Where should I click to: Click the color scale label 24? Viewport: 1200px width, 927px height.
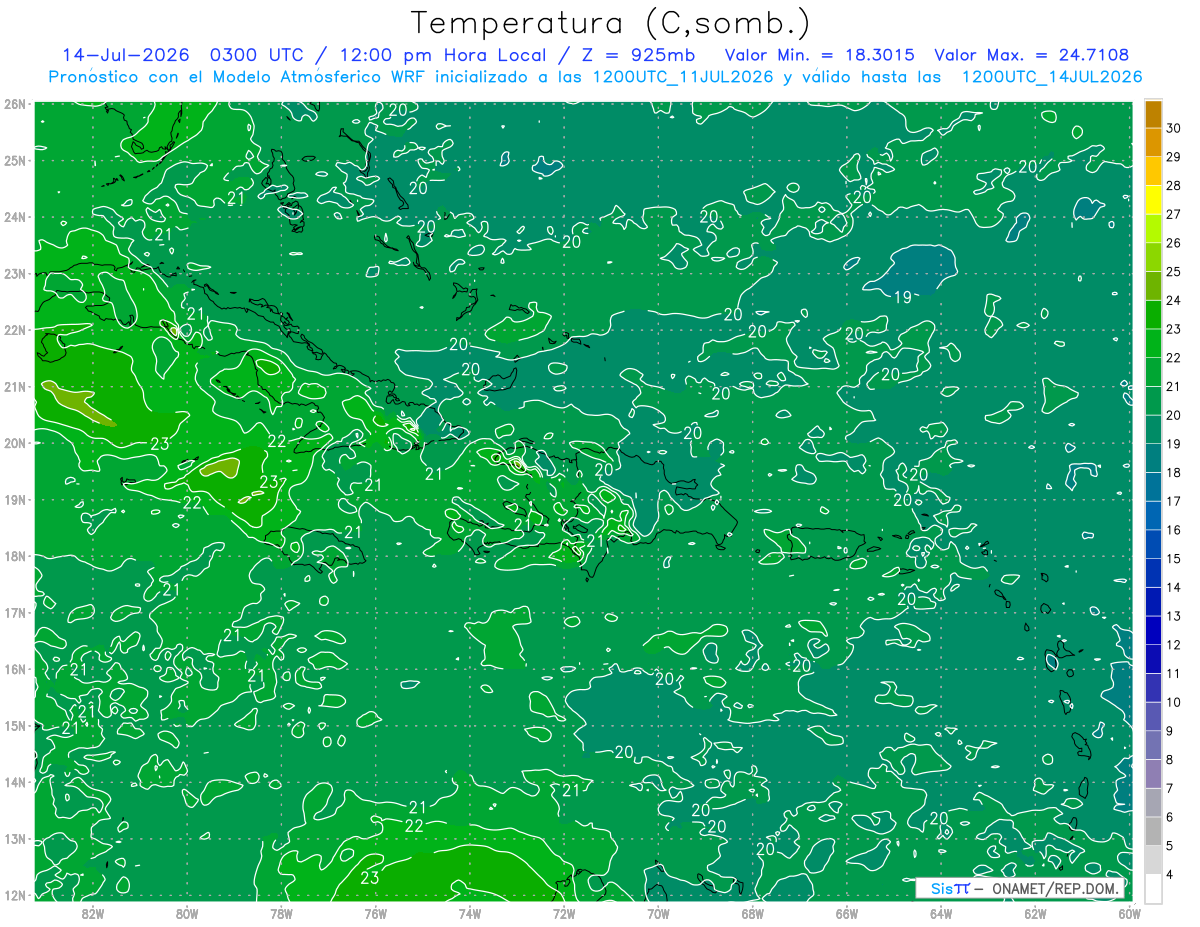1174,300
